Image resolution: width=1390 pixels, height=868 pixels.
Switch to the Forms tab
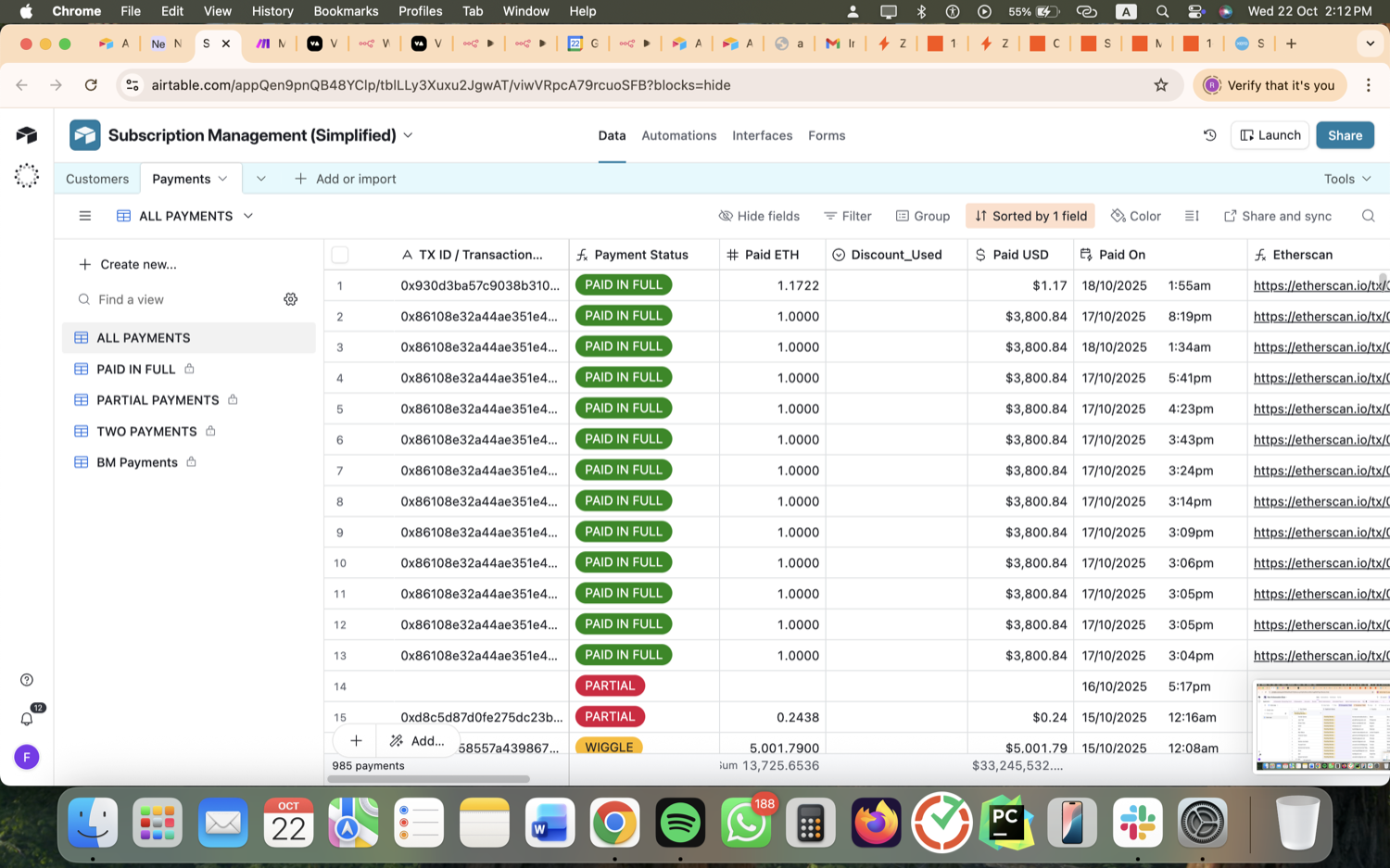click(x=827, y=135)
